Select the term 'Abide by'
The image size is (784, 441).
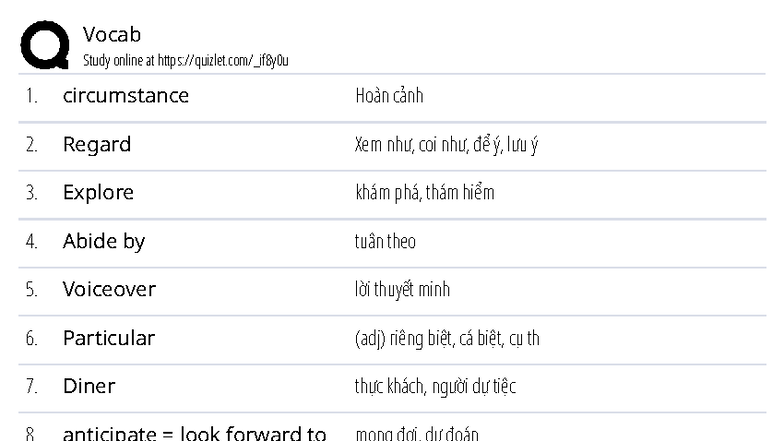[104, 241]
